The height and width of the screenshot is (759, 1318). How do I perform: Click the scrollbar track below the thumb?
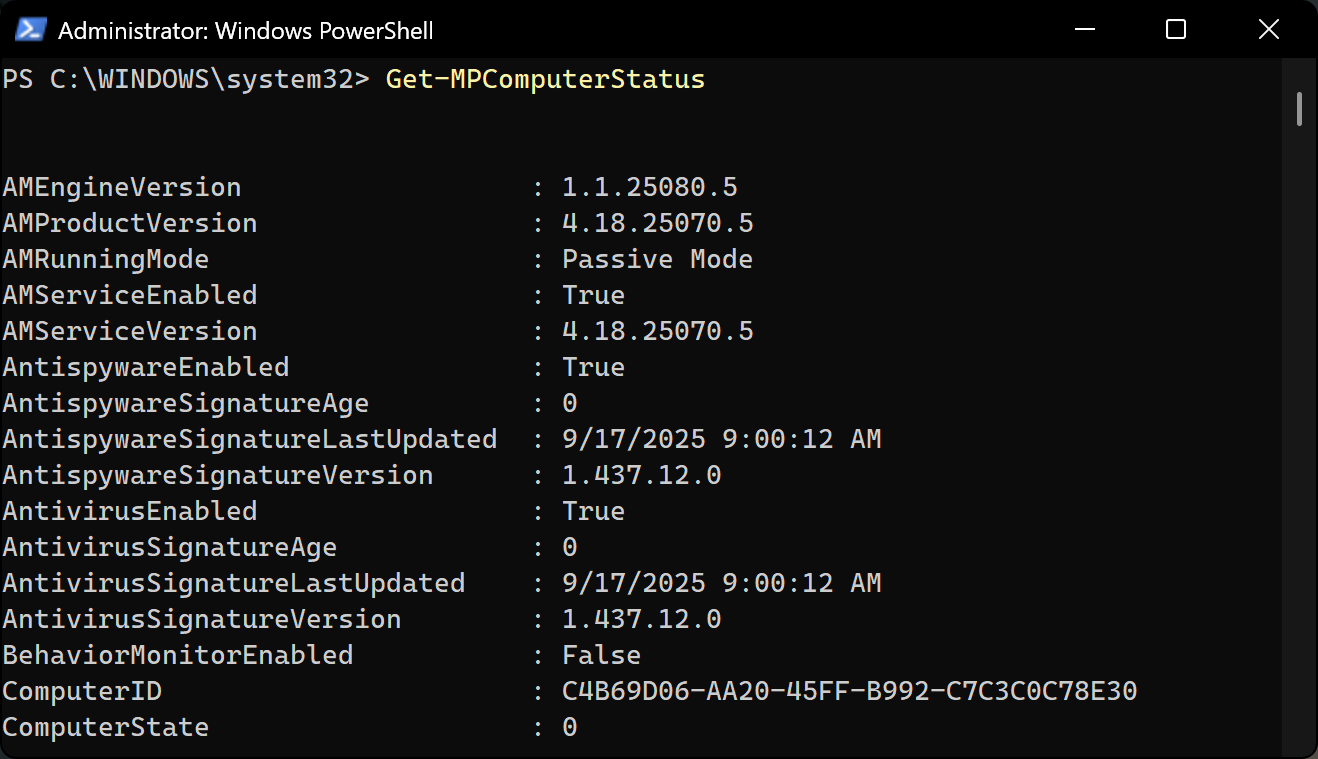[x=1299, y=440]
